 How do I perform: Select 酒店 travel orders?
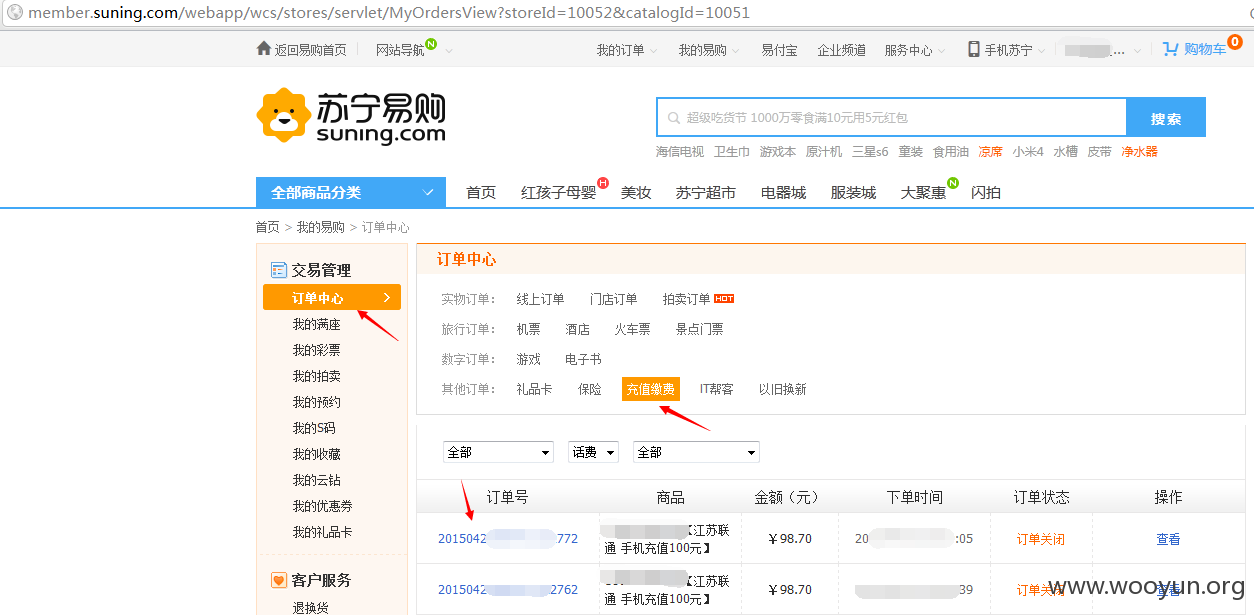point(578,329)
